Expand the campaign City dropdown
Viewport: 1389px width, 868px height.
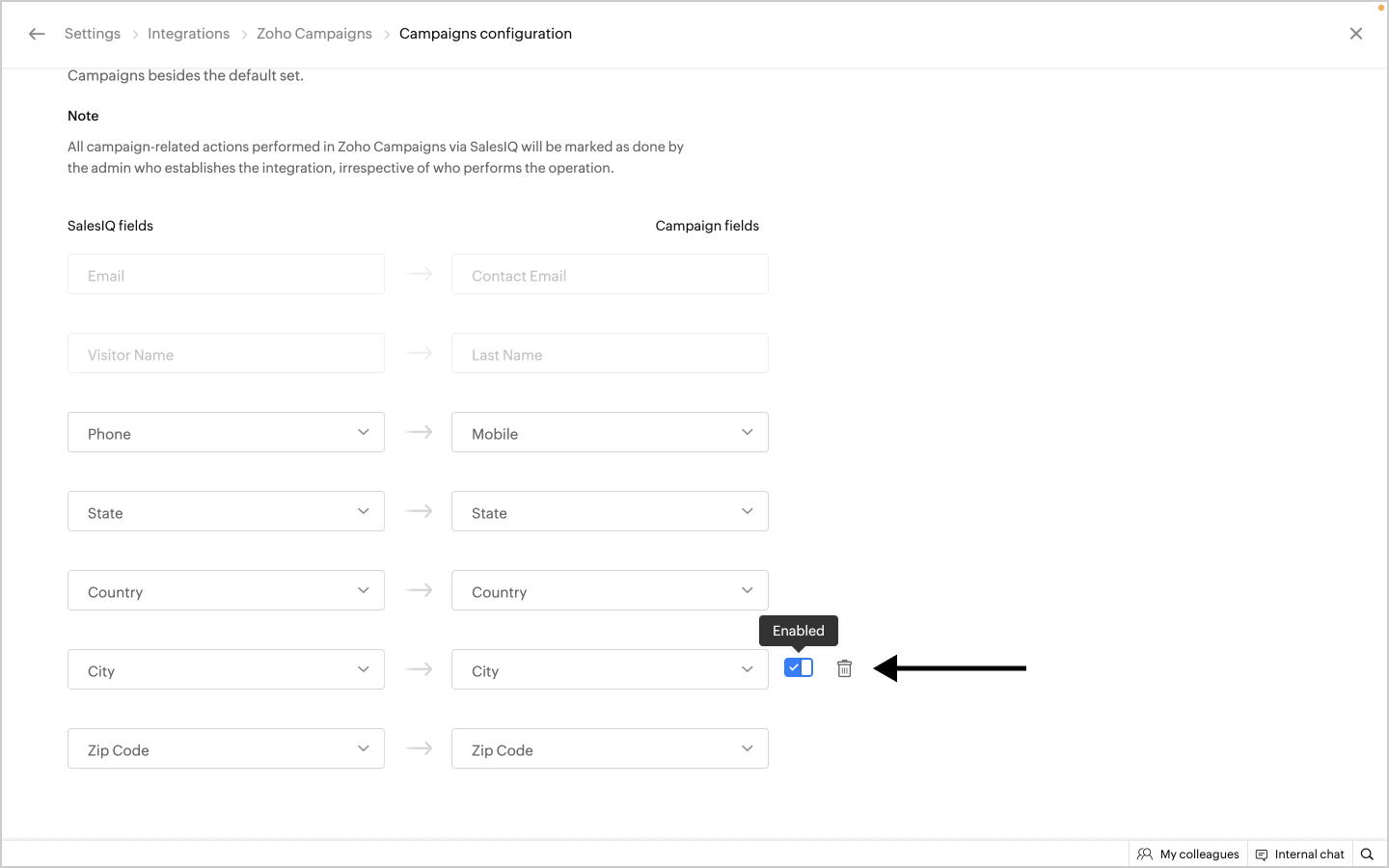[610, 670]
